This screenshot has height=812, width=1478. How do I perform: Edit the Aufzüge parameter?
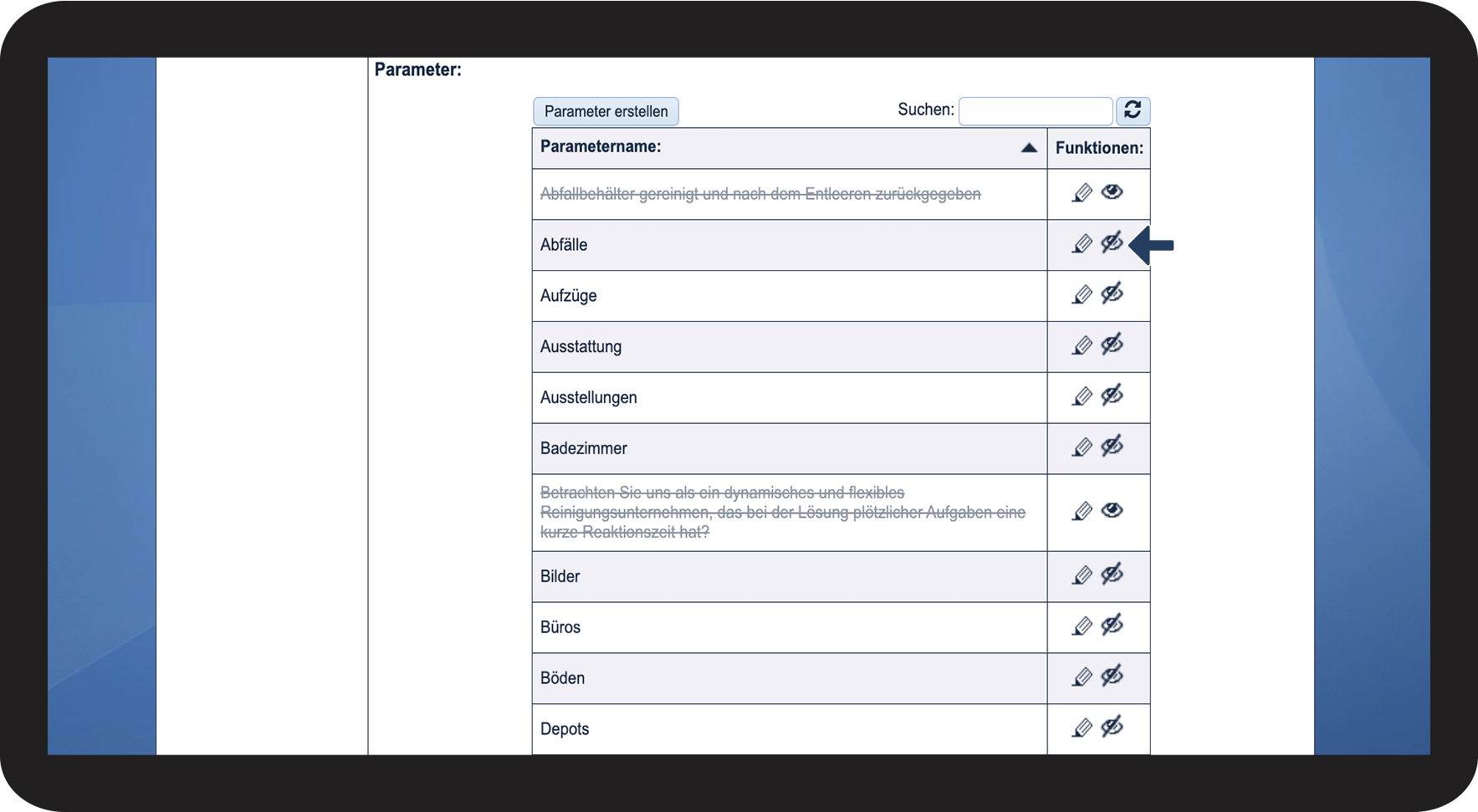[1082, 295]
